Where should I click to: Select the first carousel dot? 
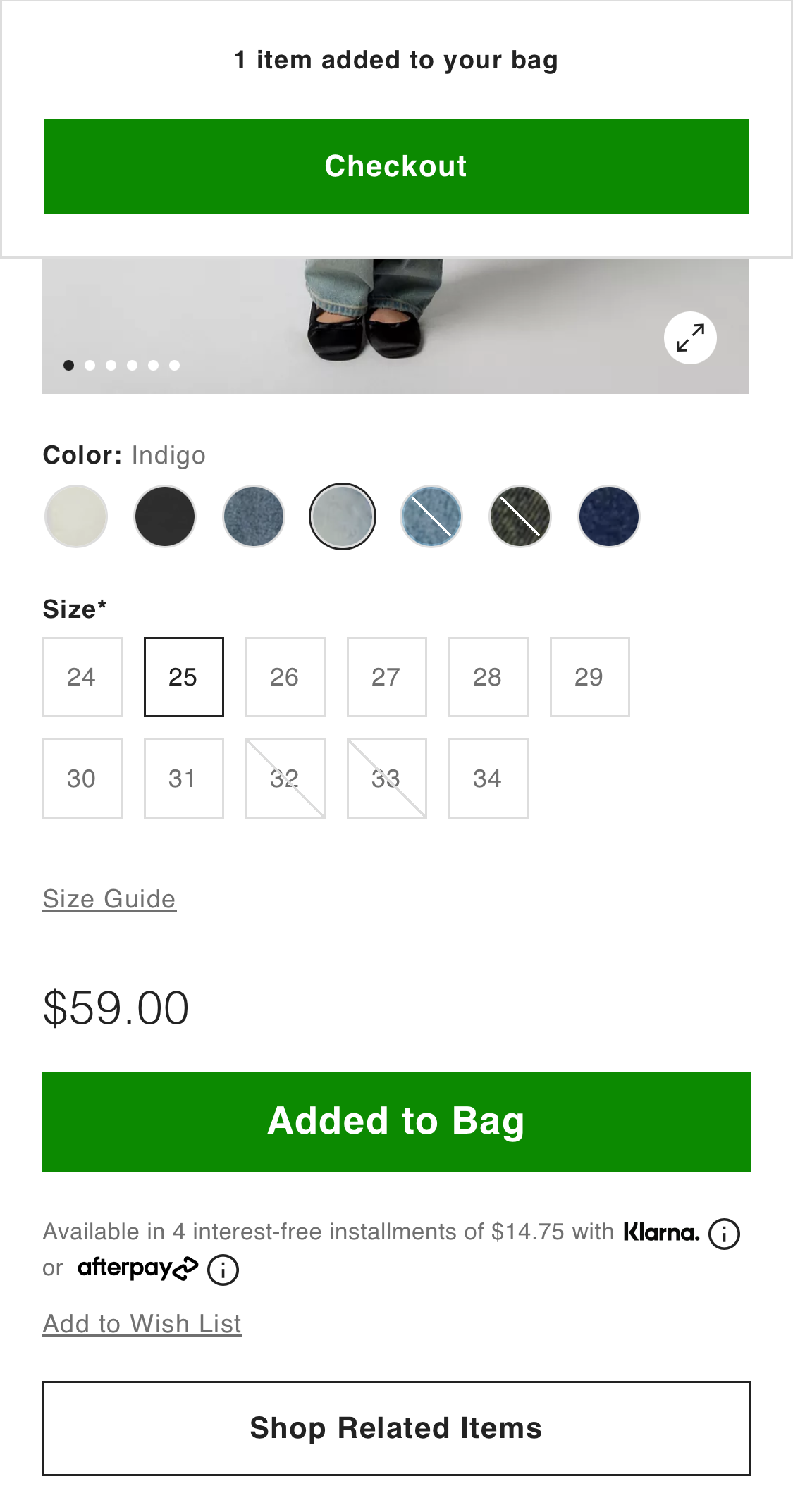pos(69,365)
